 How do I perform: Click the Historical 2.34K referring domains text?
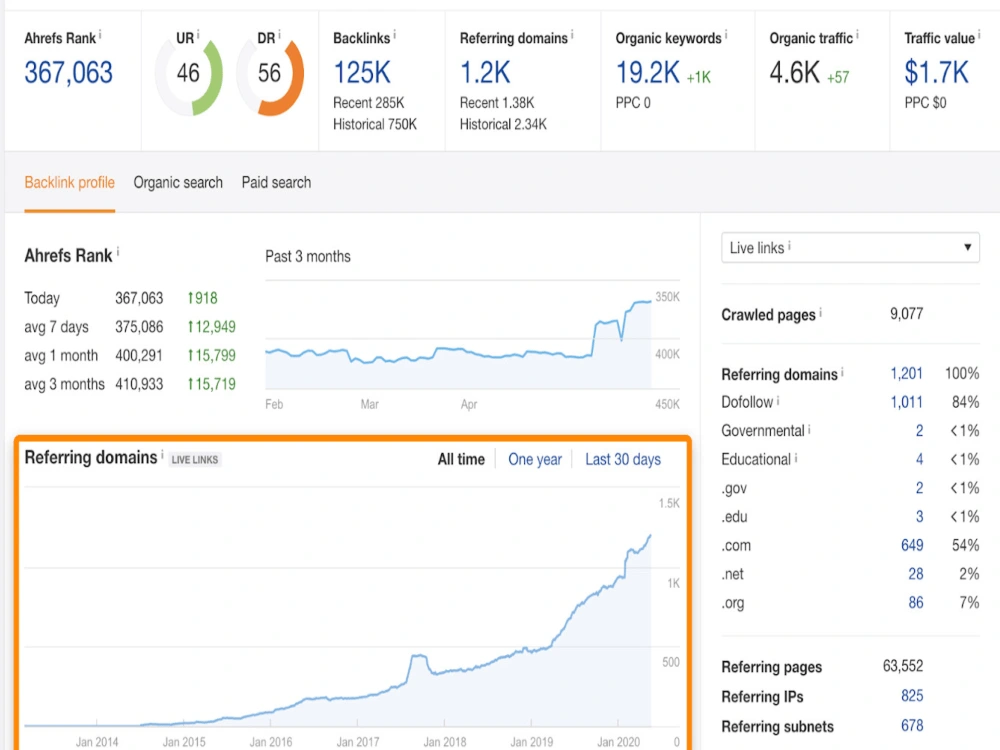(503, 124)
